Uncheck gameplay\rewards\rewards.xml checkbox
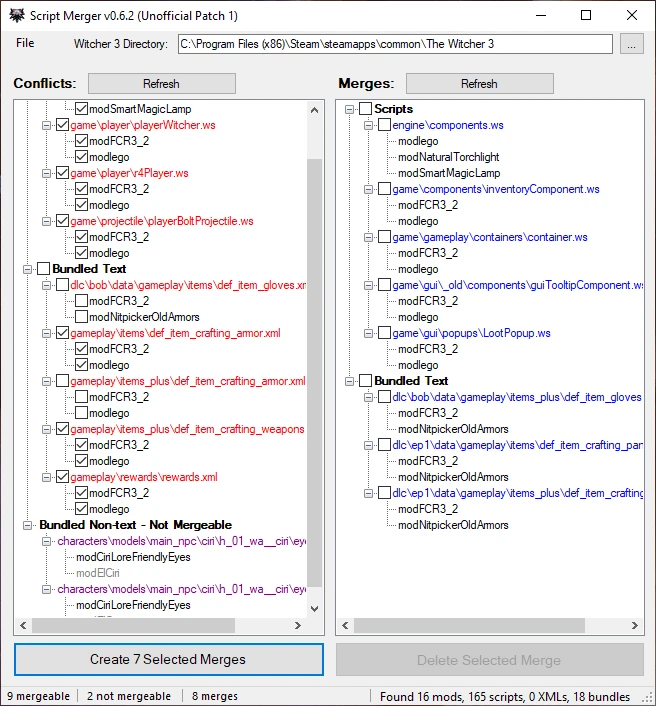This screenshot has height=706, width=656. click(62, 477)
